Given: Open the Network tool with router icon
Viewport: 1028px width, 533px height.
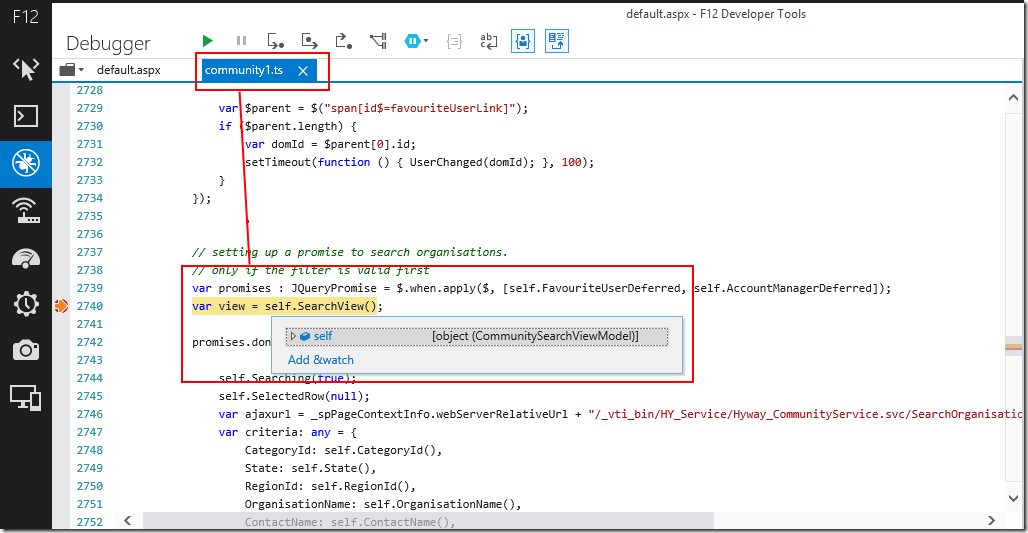Looking at the screenshot, I should click(x=26, y=210).
